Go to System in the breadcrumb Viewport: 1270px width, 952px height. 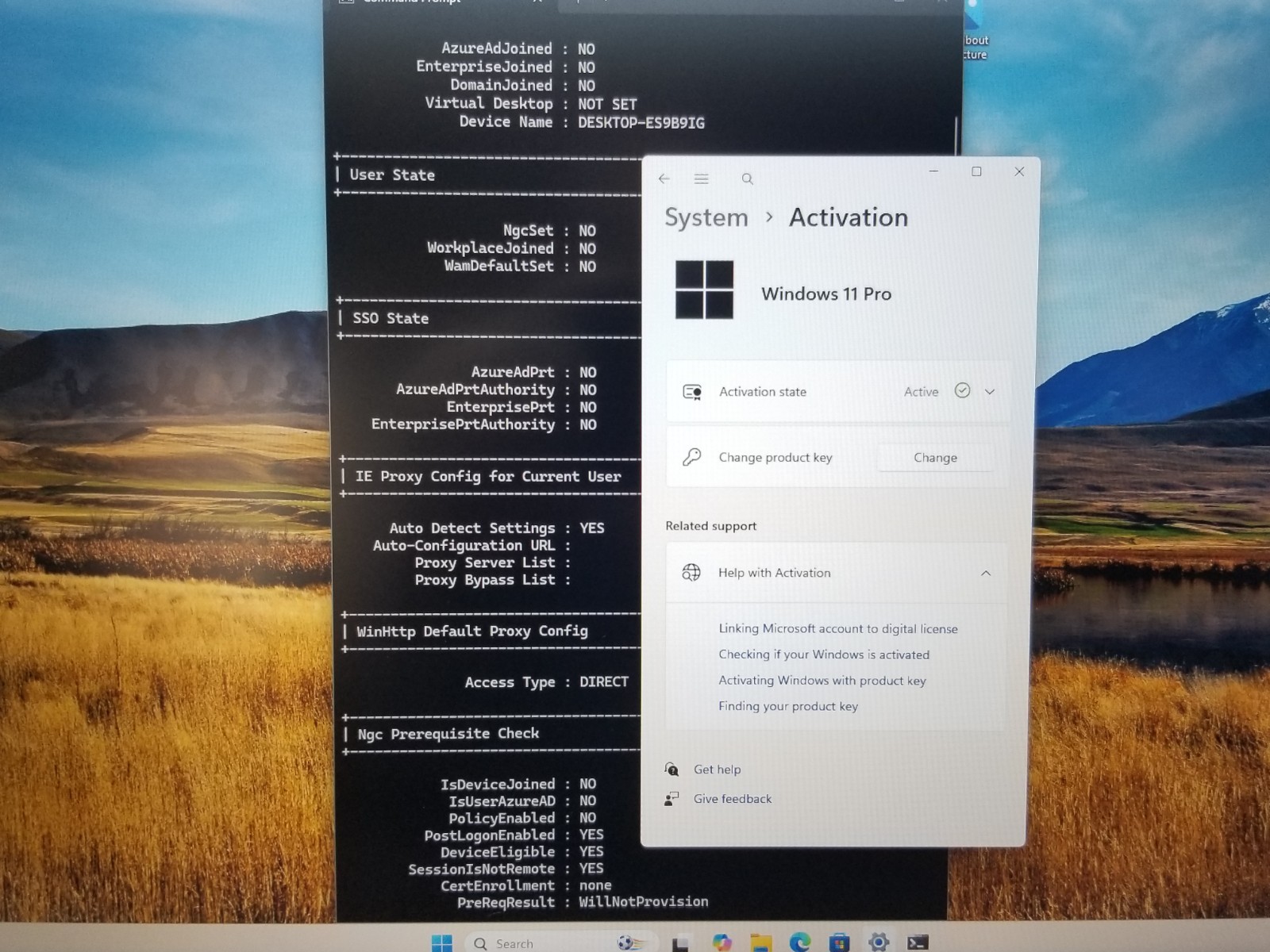pyautogui.click(x=706, y=217)
